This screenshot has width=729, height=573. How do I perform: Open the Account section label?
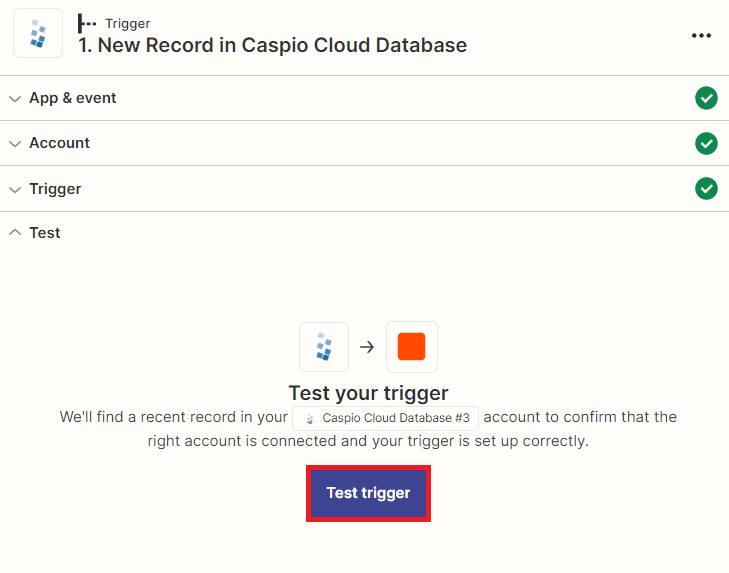[x=59, y=143]
